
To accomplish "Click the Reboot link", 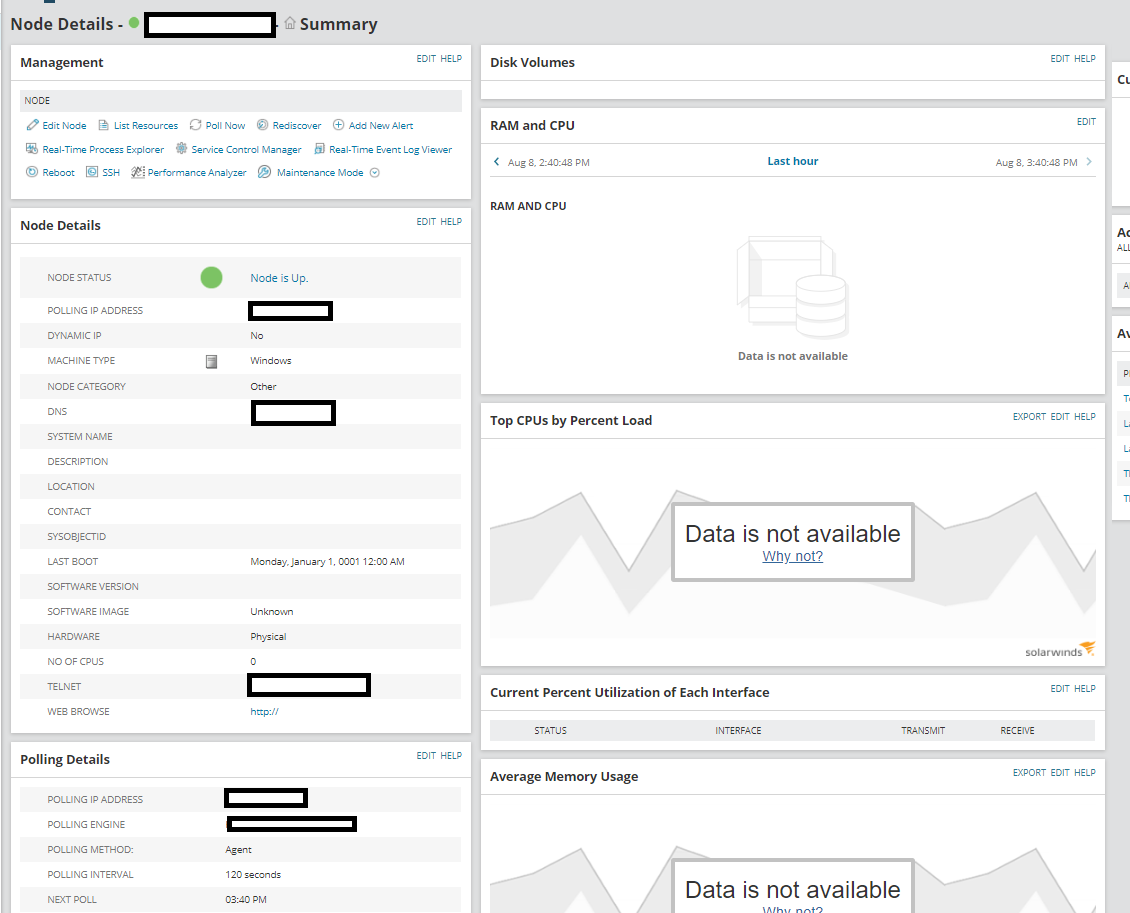I will click(x=58, y=172).
